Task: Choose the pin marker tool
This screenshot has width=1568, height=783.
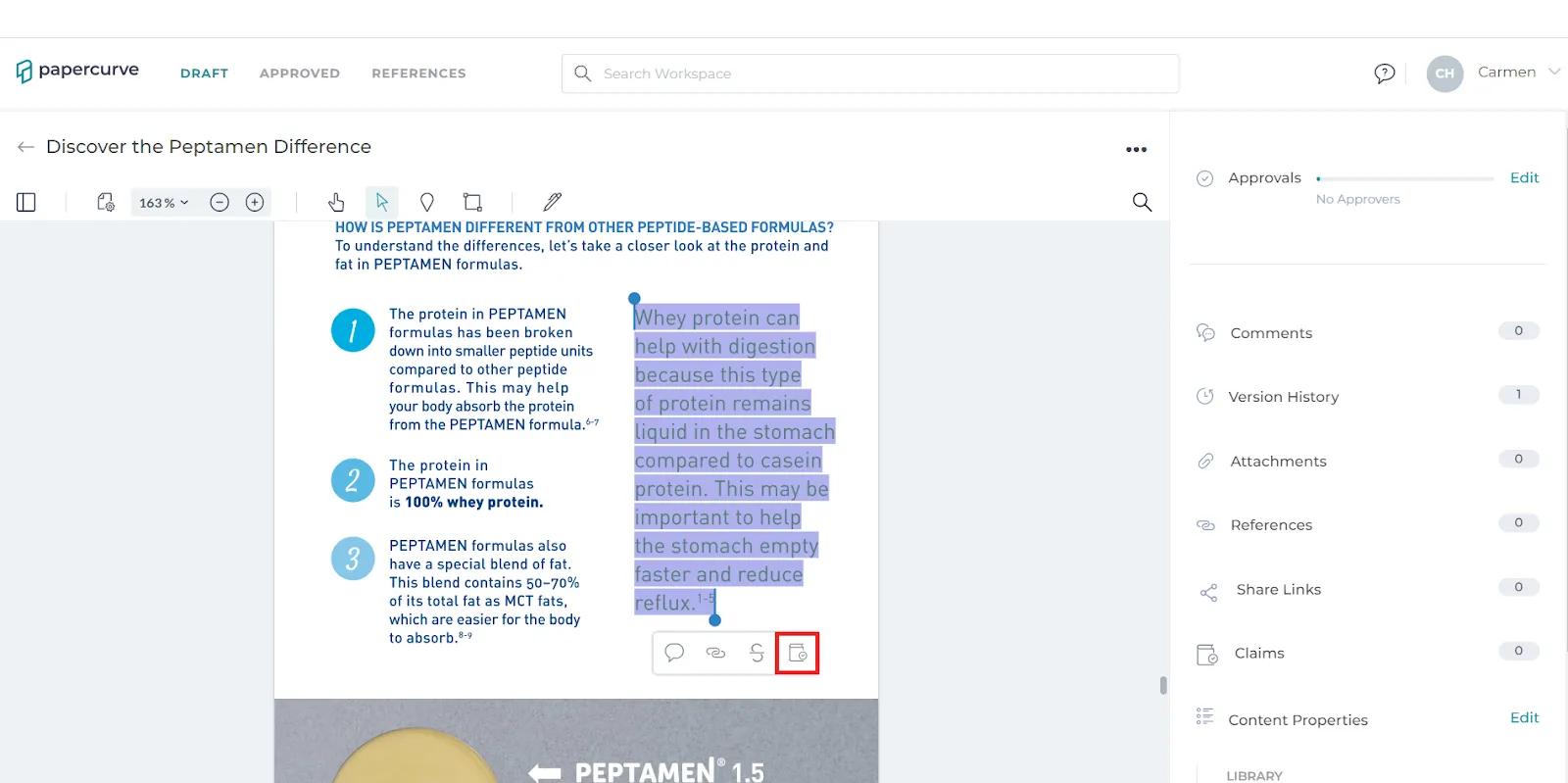Action: click(427, 202)
